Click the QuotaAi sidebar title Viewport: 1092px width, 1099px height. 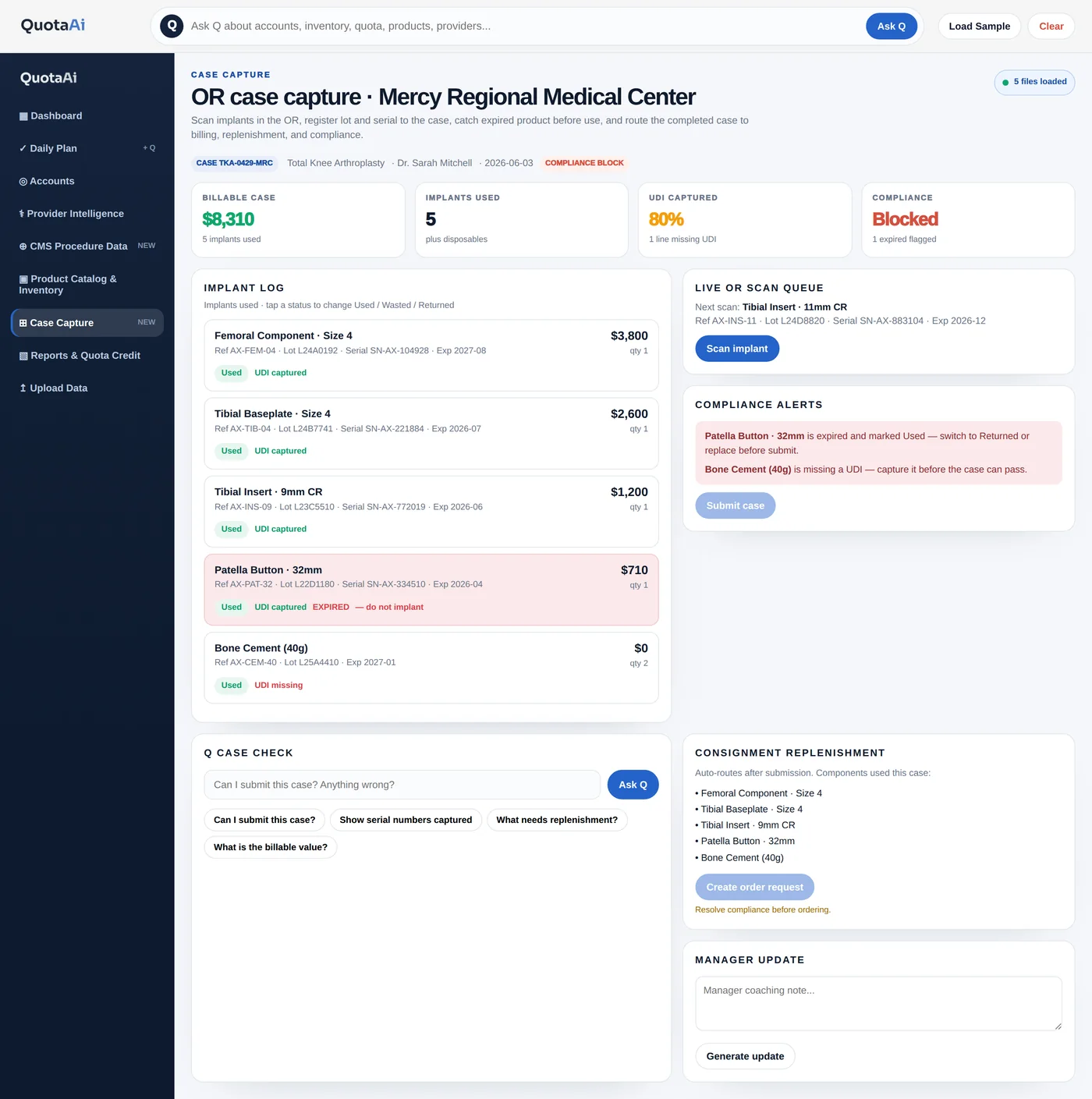click(x=48, y=78)
